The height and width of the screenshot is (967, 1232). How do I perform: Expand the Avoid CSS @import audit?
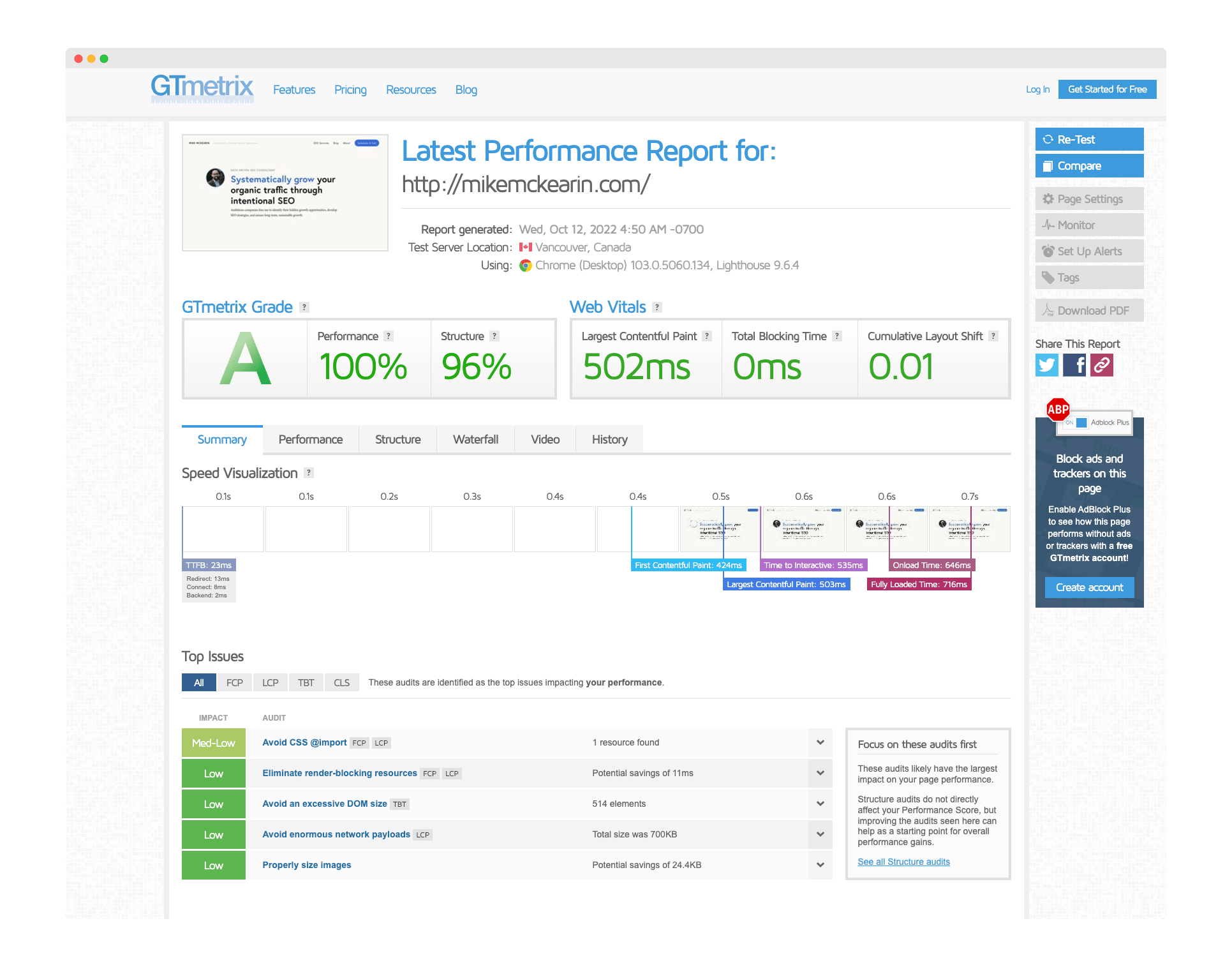click(820, 742)
